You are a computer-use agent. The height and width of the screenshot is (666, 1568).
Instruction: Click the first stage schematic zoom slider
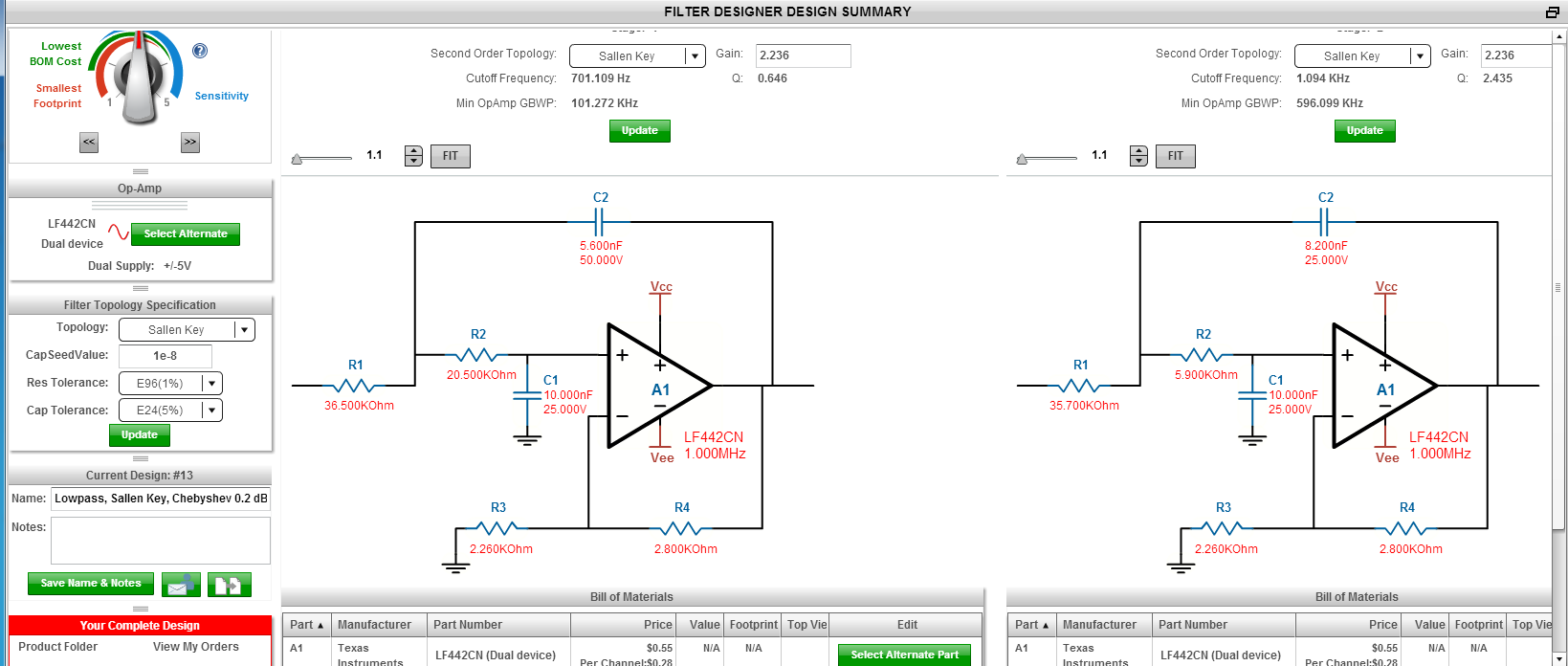click(321, 158)
